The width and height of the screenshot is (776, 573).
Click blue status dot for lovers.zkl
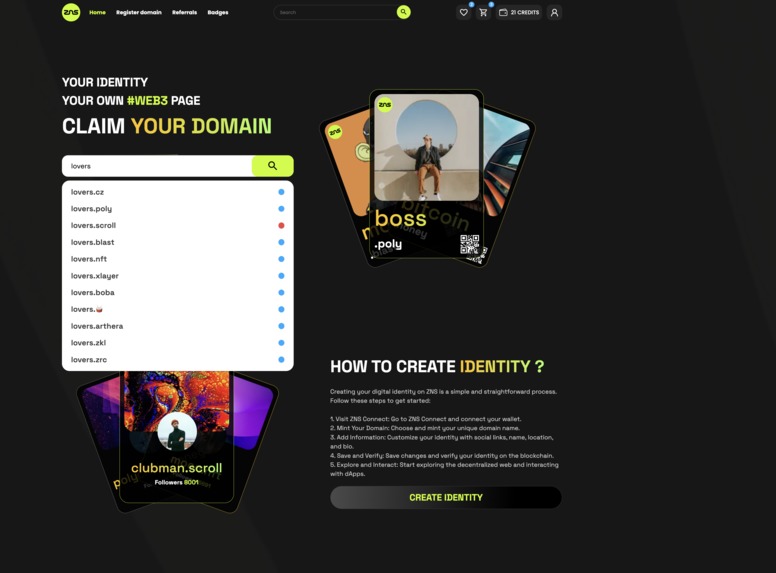pyautogui.click(x=281, y=343)
